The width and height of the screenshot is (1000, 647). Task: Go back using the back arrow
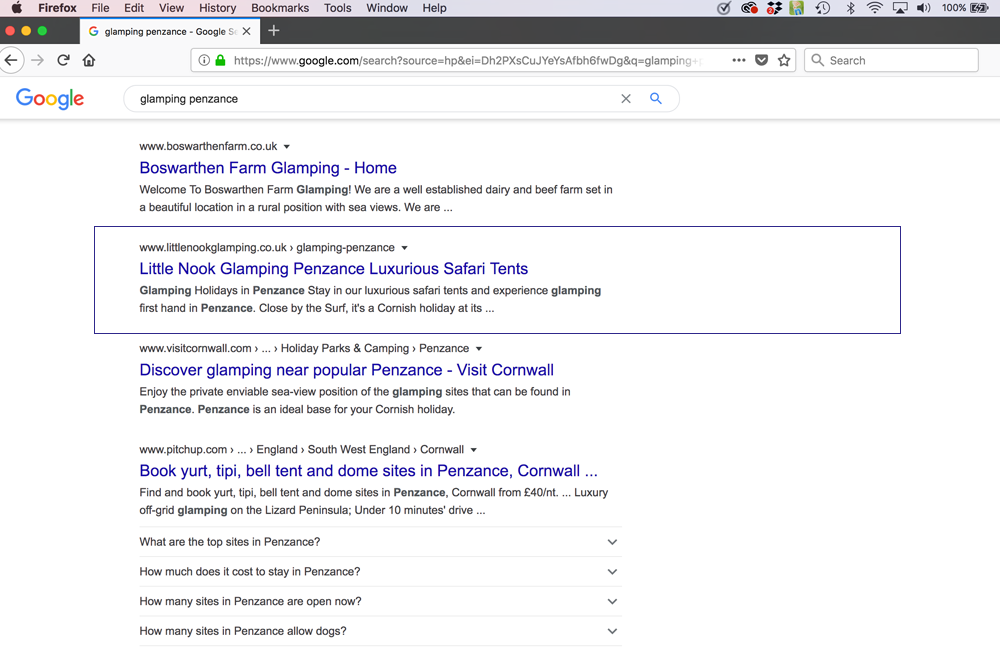(11, 61)
